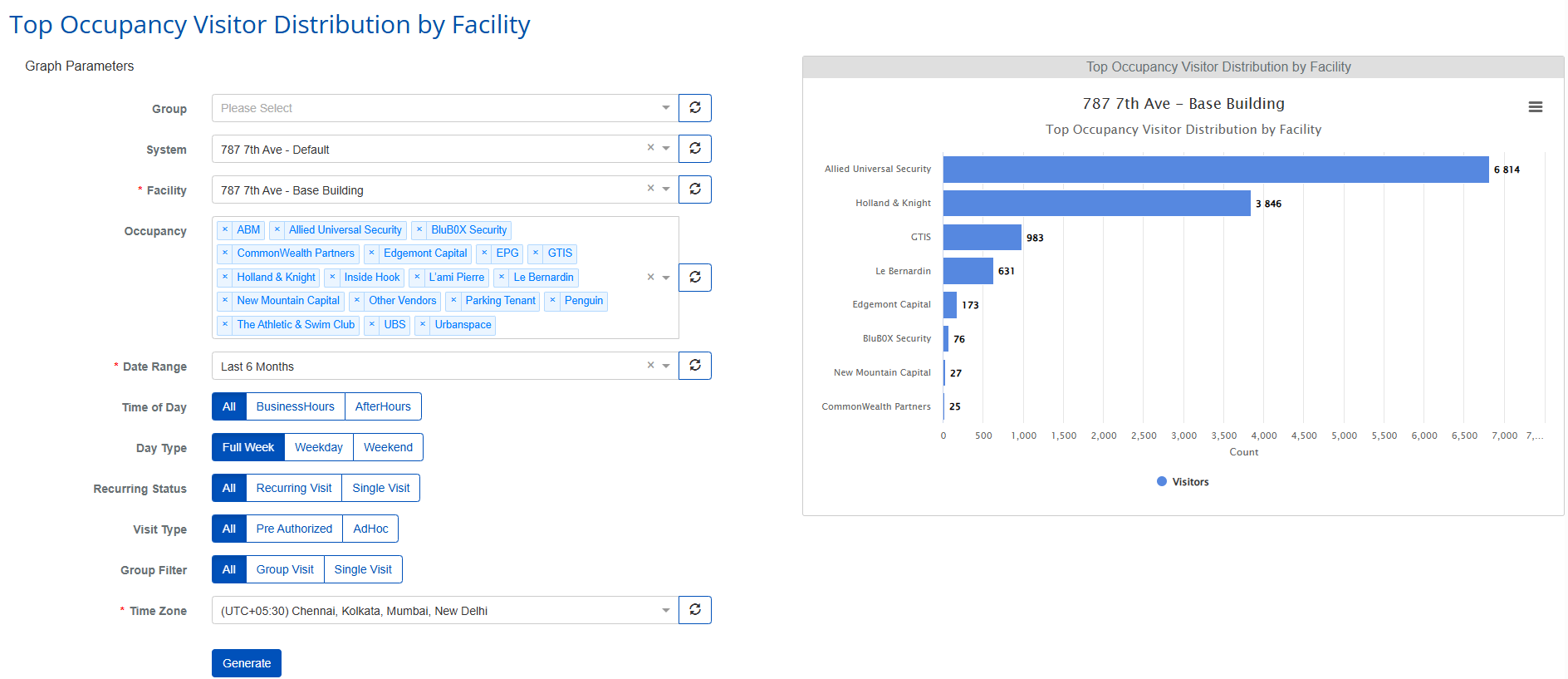Expand the System dropdown arrow
Screen dimensions: 1568x679
point(666,149)
